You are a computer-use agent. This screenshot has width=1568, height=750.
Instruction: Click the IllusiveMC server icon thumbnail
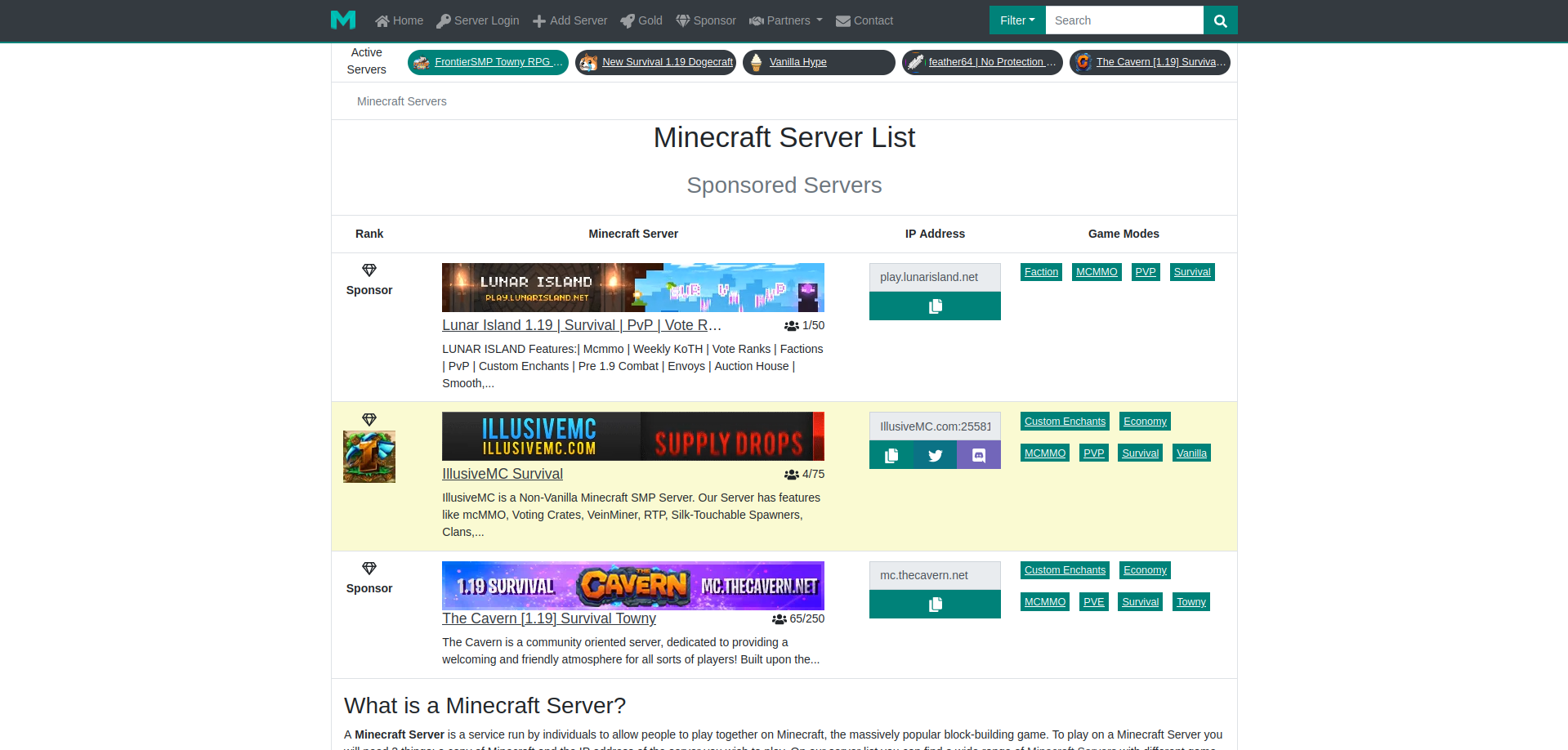tap(369, 457)
